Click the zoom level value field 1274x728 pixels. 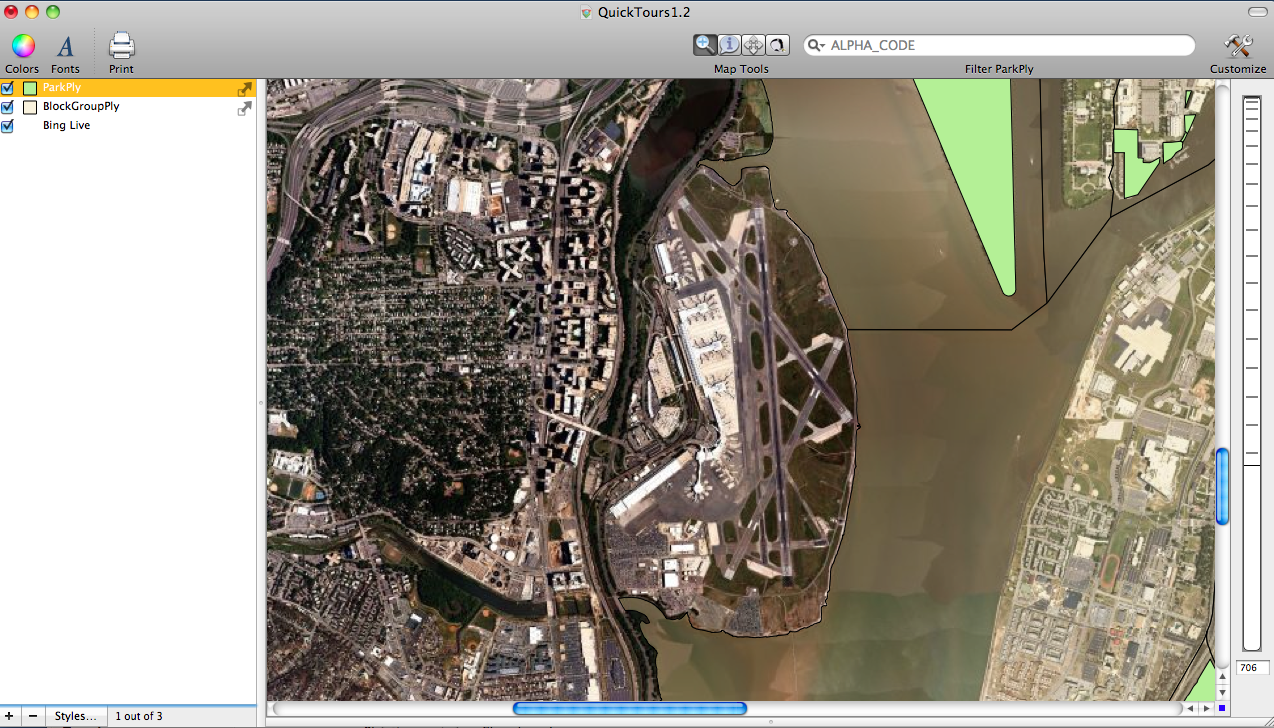(x=1252, y=668)
